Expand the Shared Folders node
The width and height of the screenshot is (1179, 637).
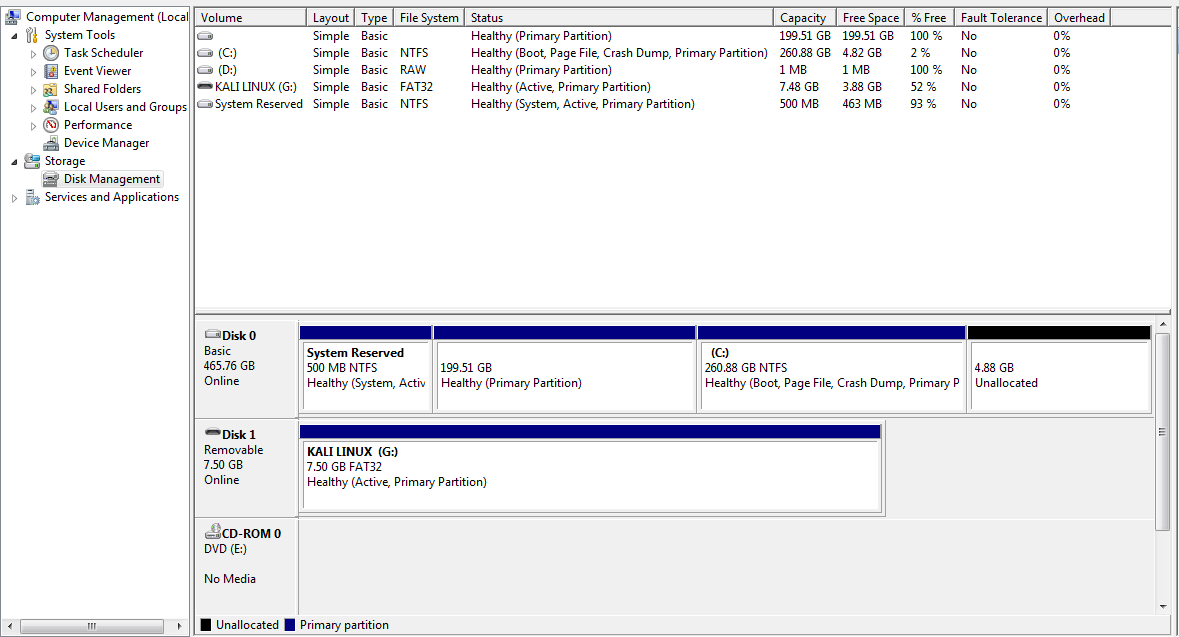33,89
